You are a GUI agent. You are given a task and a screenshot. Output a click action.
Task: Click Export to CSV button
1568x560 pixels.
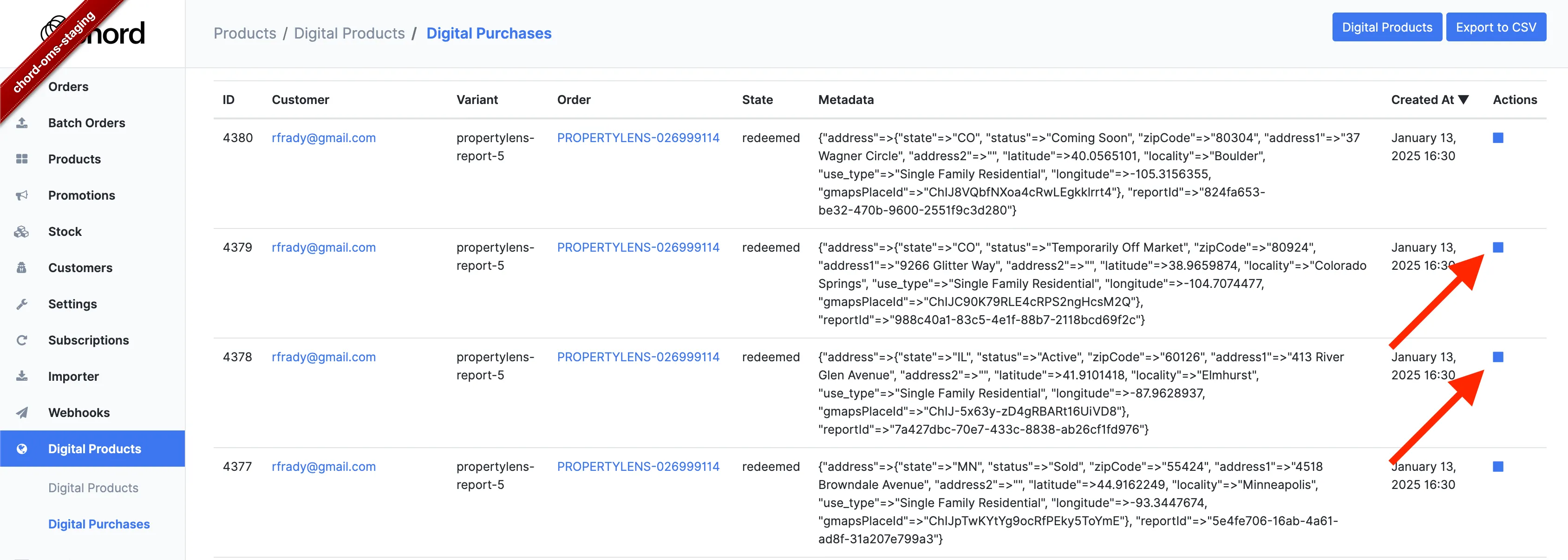point(1496,27)
